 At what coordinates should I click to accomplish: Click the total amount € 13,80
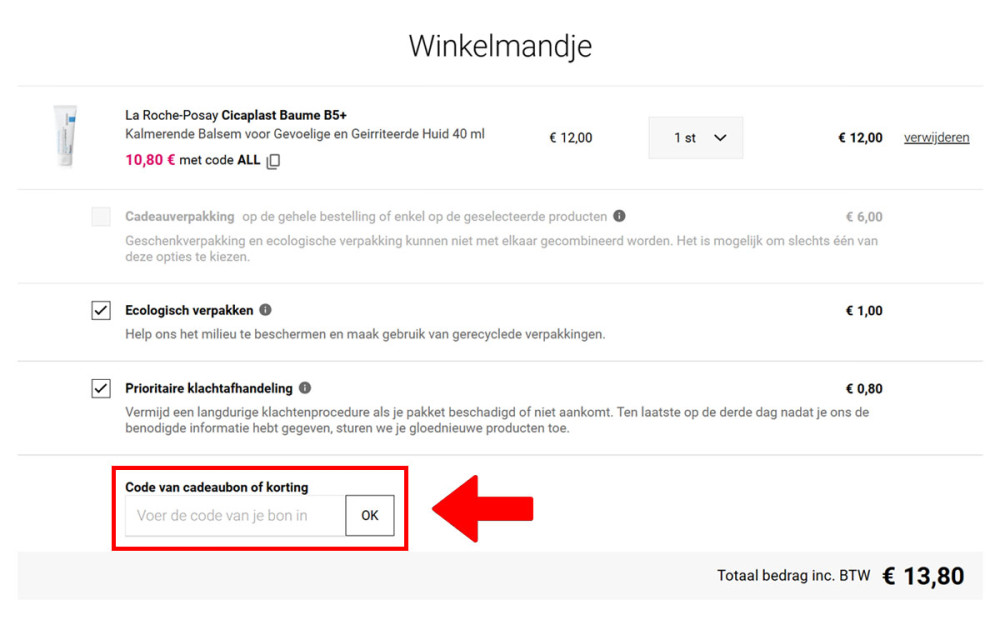pyautogui.click(x=923, y=576)
